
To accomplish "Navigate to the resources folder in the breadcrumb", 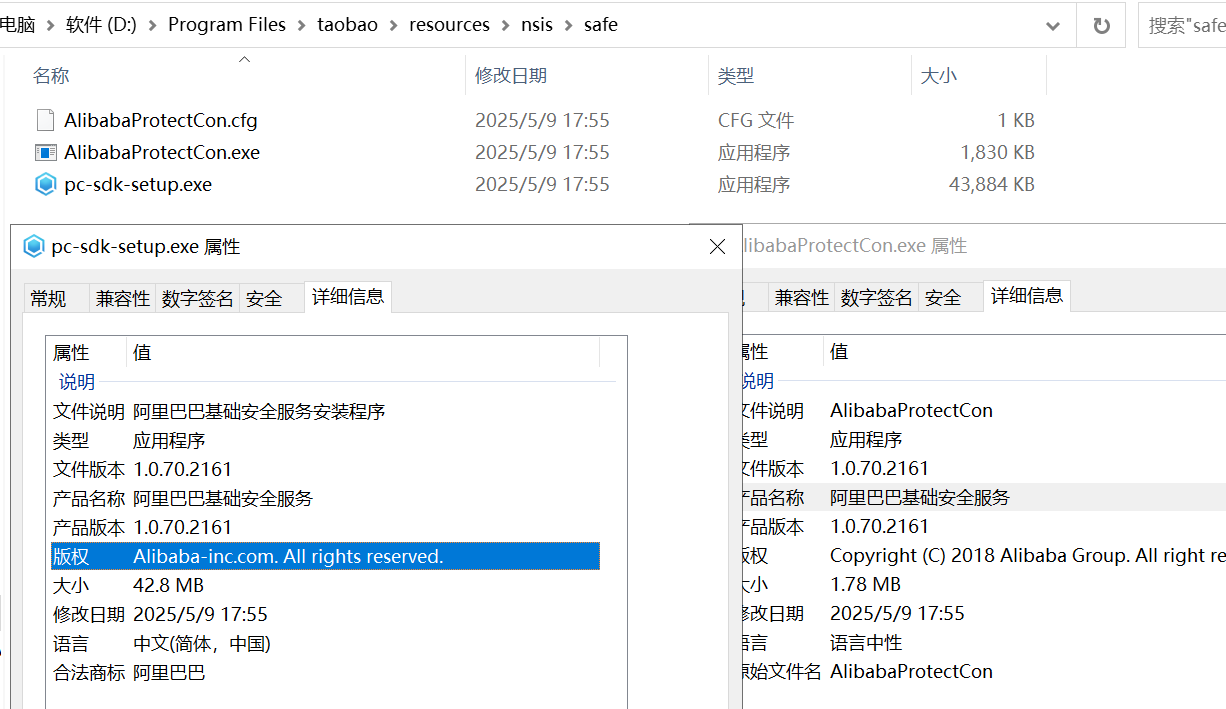I will pyautogui.click(x=449, y=24).
